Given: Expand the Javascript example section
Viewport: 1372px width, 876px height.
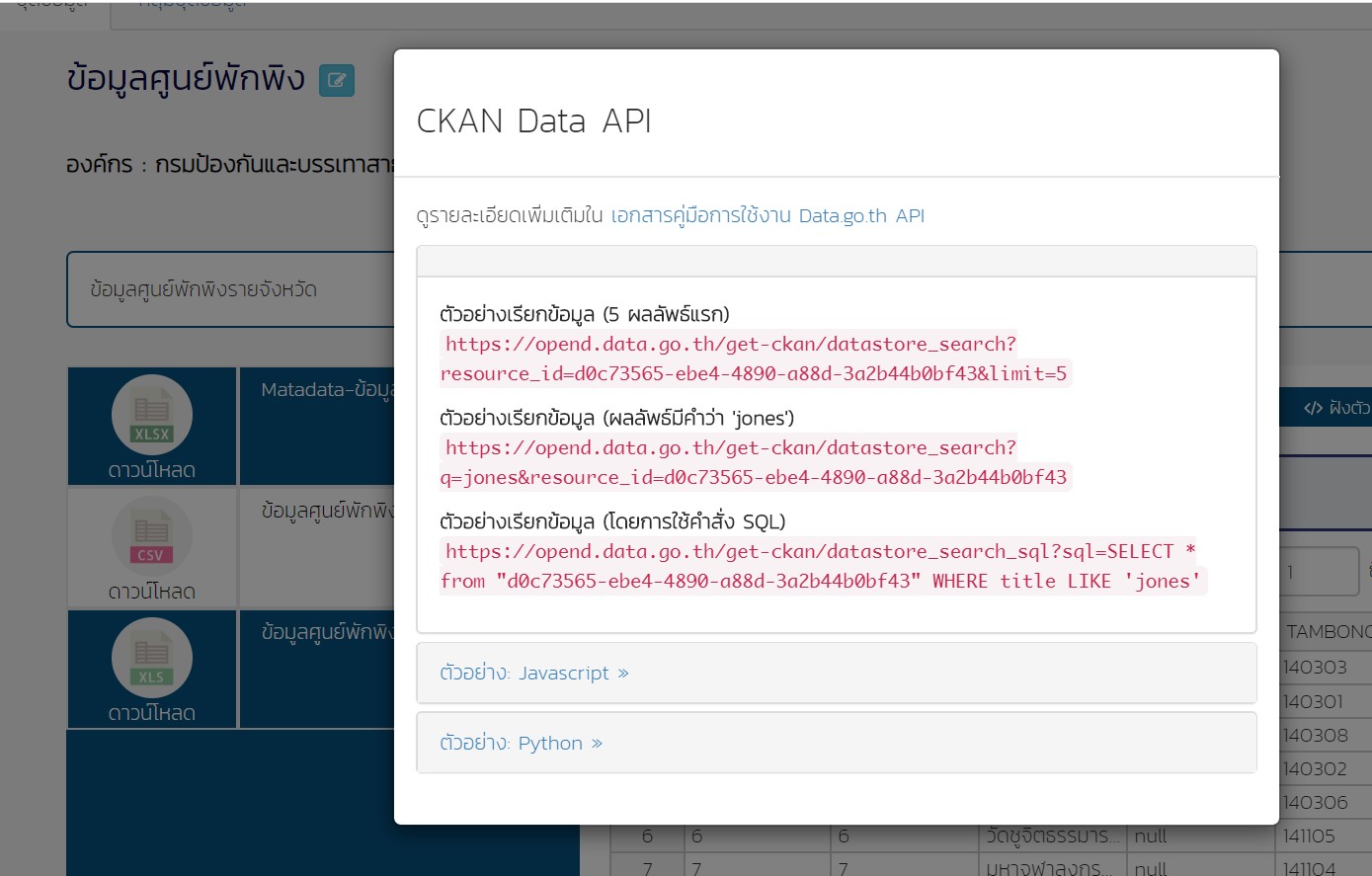Looking at the screenshot, I should (534, 674).
